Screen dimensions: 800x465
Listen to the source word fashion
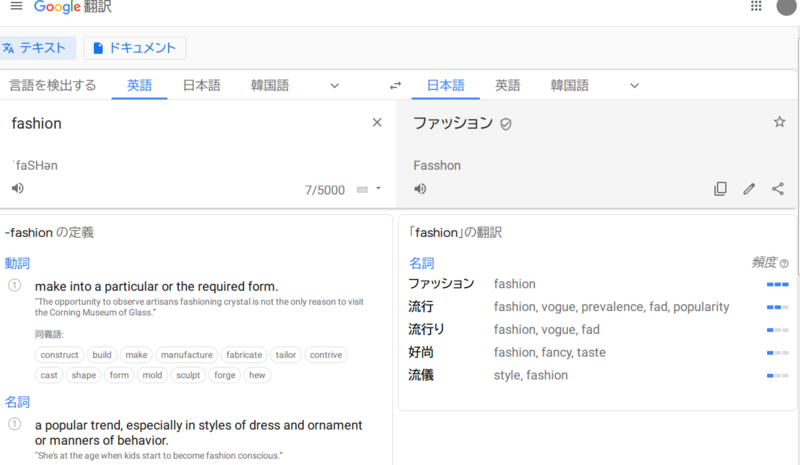(x=18, y=188)
